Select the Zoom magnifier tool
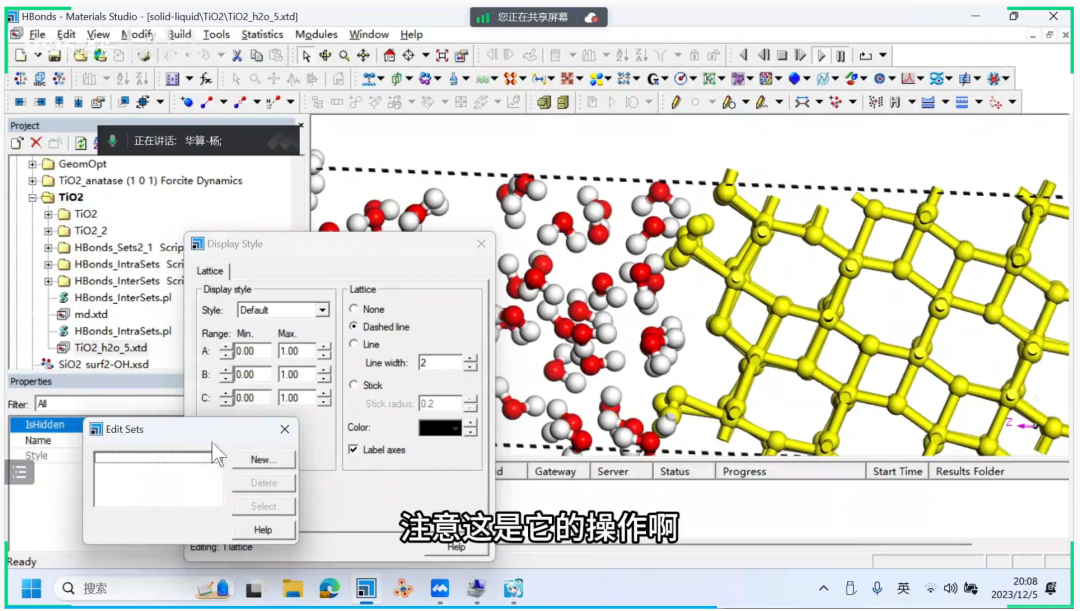1080x611 pixels. (344, 56)
